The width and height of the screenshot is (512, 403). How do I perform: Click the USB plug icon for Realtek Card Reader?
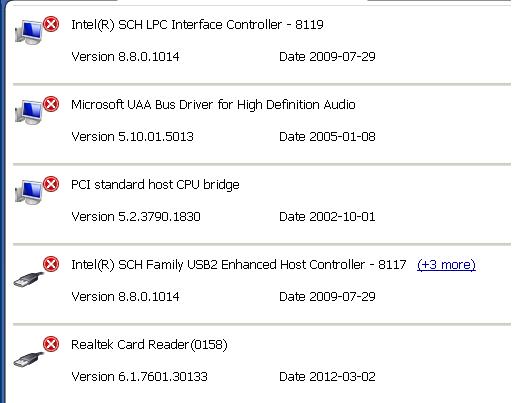pos(29,359)
